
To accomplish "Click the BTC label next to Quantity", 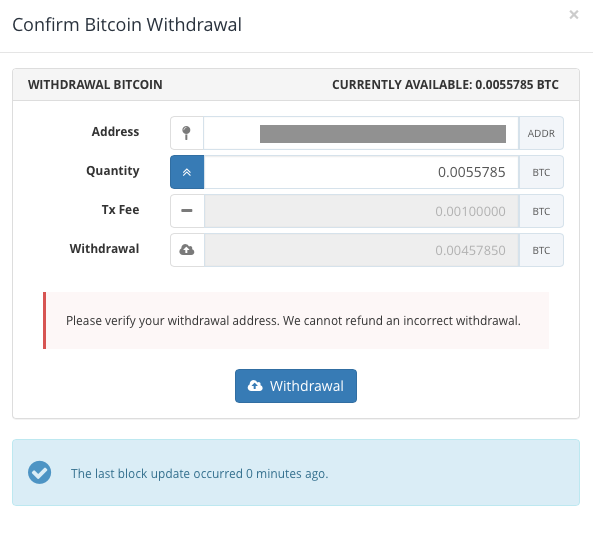I will pyautogui.click(x=541, y=172).
